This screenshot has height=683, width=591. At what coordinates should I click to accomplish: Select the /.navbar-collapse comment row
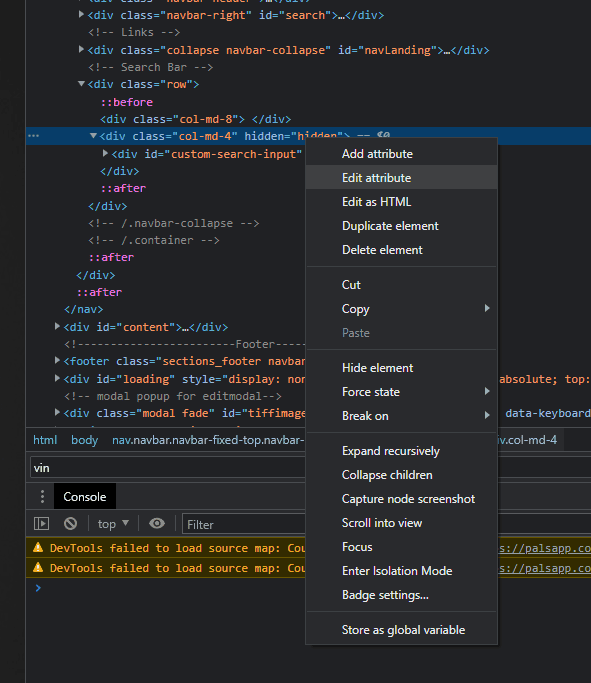174,223
